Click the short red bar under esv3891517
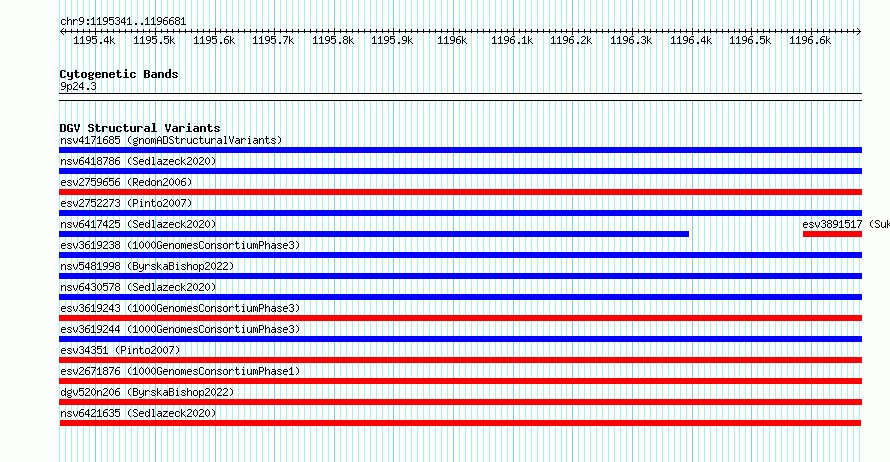The width and height of the screenshot is (890, 462). click(x=832, y=234)
